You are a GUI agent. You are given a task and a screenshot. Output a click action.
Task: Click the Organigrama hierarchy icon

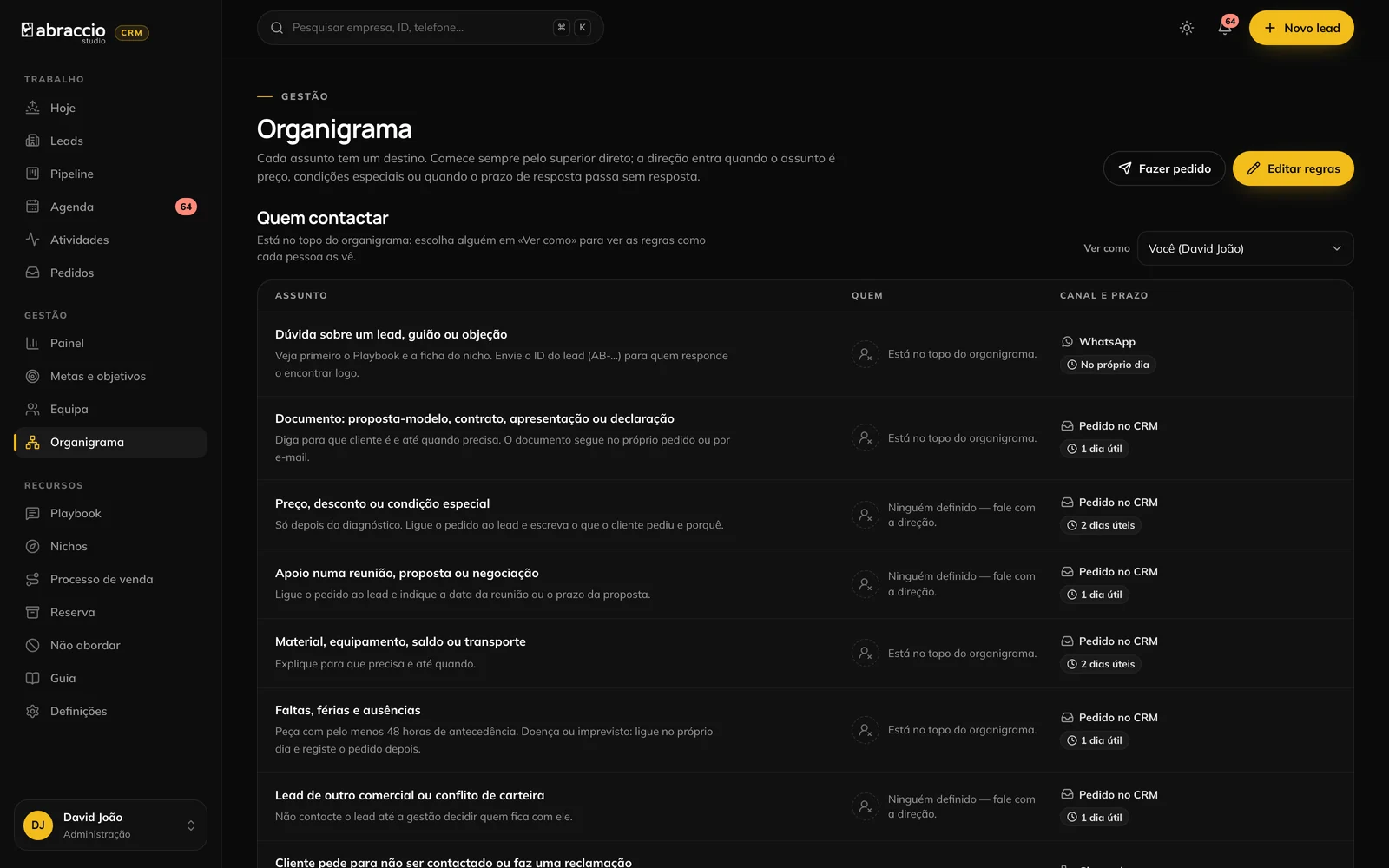(x=32, y=442)
